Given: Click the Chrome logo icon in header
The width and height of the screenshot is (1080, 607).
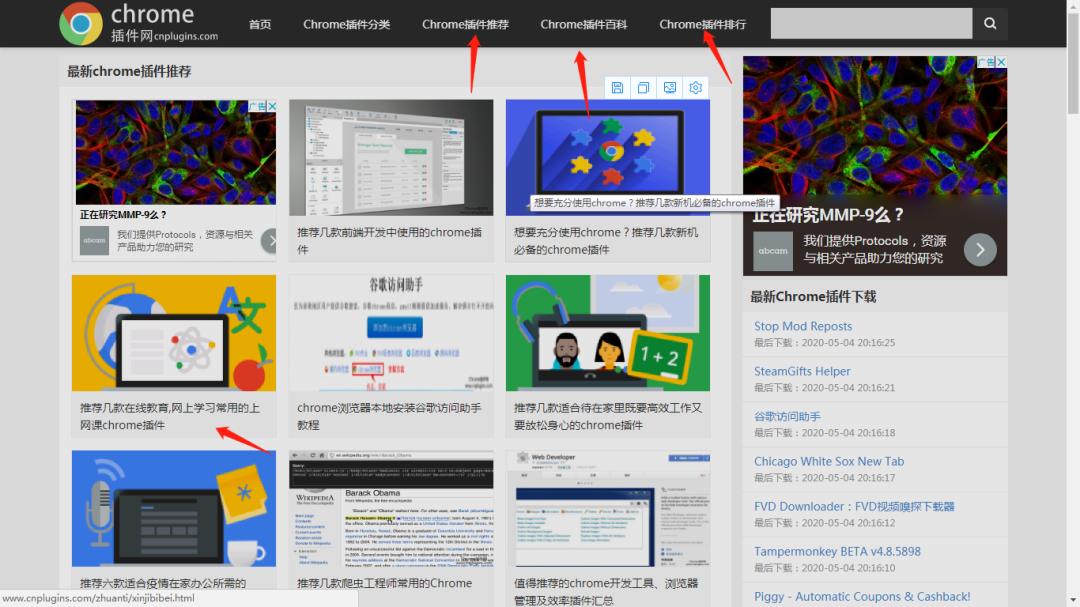Looking at the screenshot, I should click(x=81, y=23).
